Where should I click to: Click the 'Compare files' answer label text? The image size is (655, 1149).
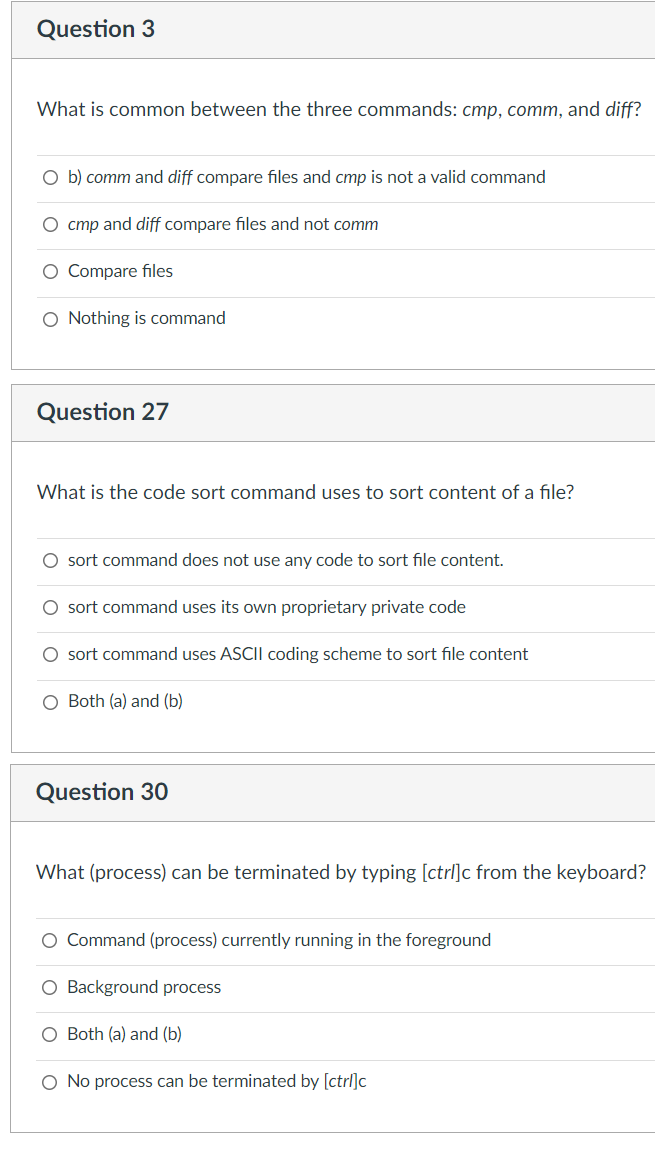[120, 271]
